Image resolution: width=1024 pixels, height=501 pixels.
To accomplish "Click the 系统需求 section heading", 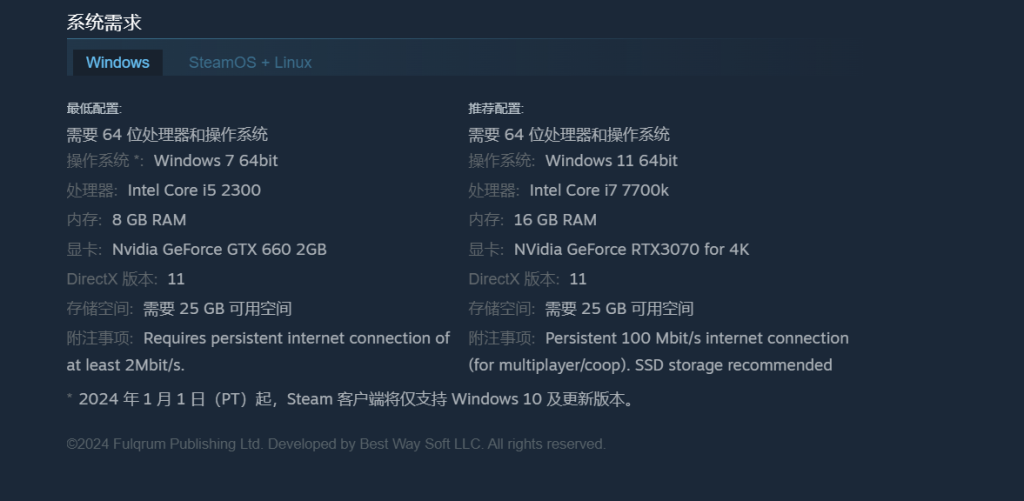I will tap(104, 23).
